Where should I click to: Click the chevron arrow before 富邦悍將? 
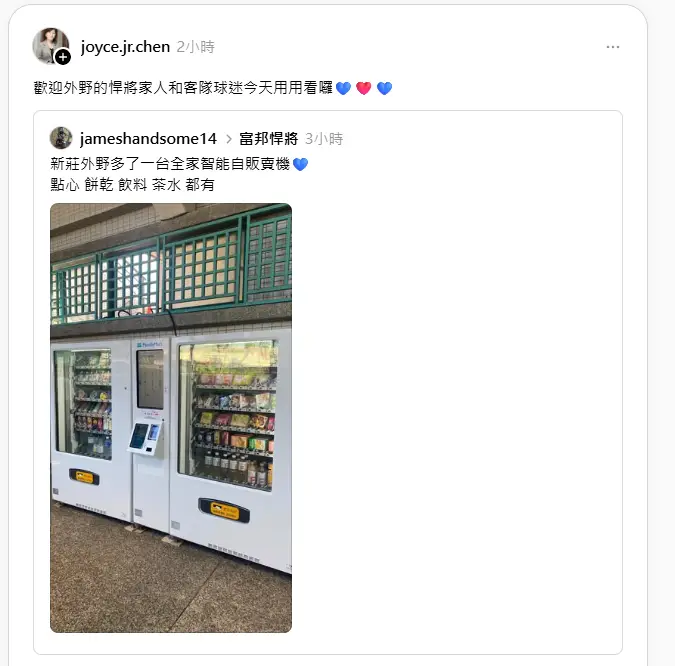click(229, 139)
